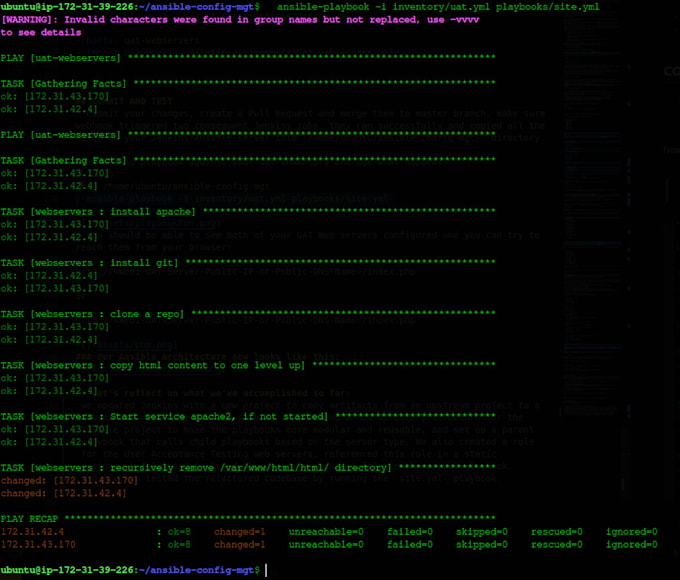
Task: Click 'failed=0' in the 172.31.43.170 recap row
Action: click(410, 544)
